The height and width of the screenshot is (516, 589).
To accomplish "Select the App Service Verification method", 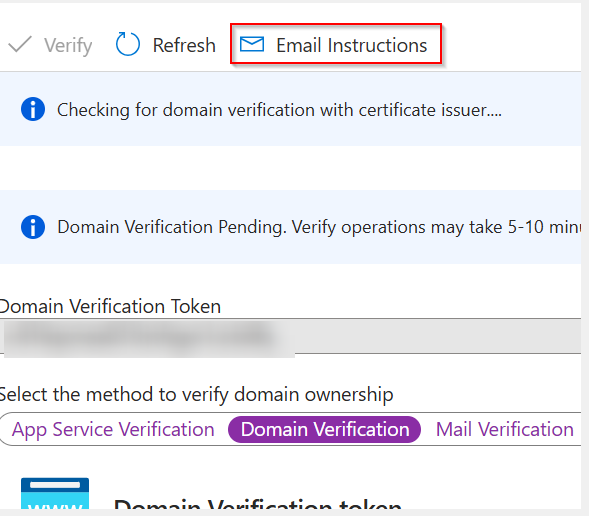I will [x=113, y=429].
